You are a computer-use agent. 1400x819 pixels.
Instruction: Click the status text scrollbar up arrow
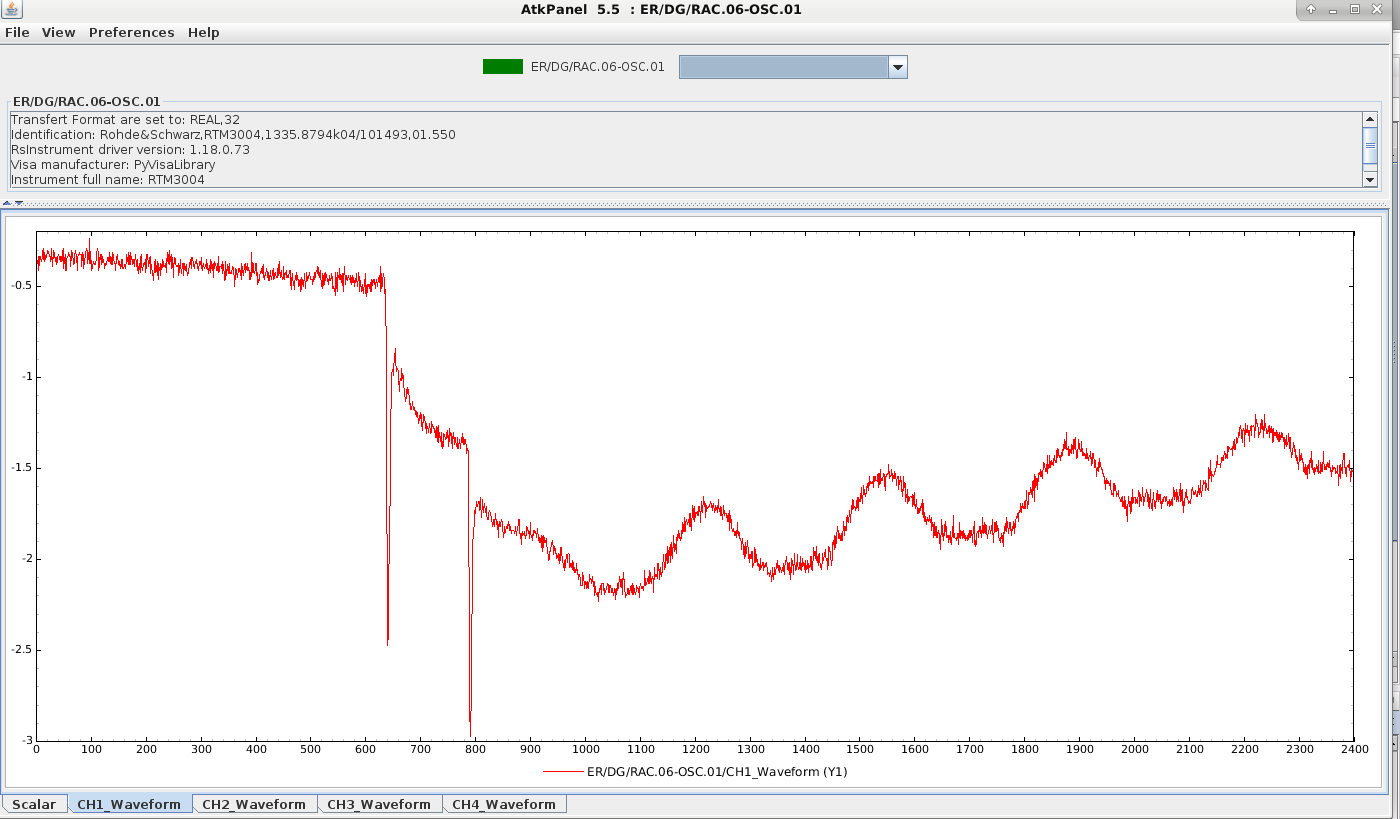tap(1370, 119)
